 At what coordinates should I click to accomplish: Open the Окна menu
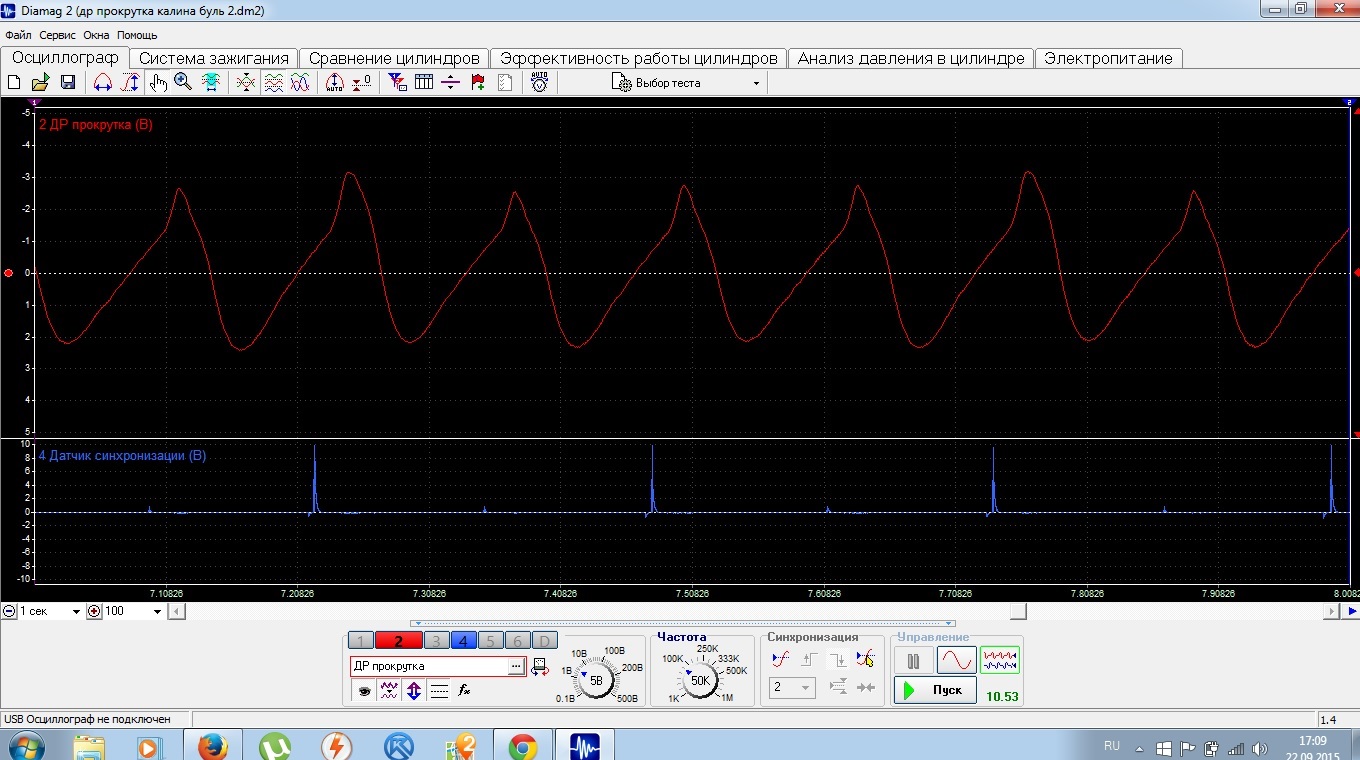96,35
